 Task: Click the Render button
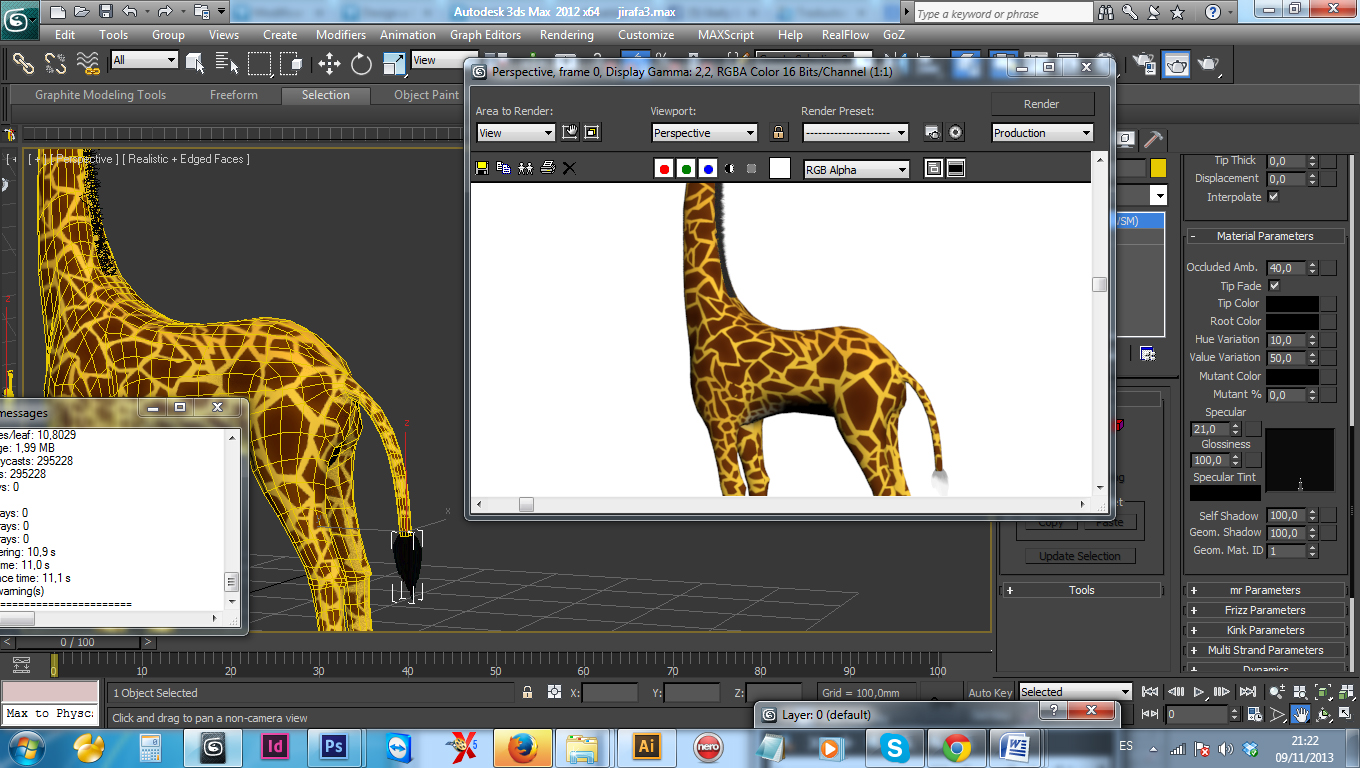1041,104
